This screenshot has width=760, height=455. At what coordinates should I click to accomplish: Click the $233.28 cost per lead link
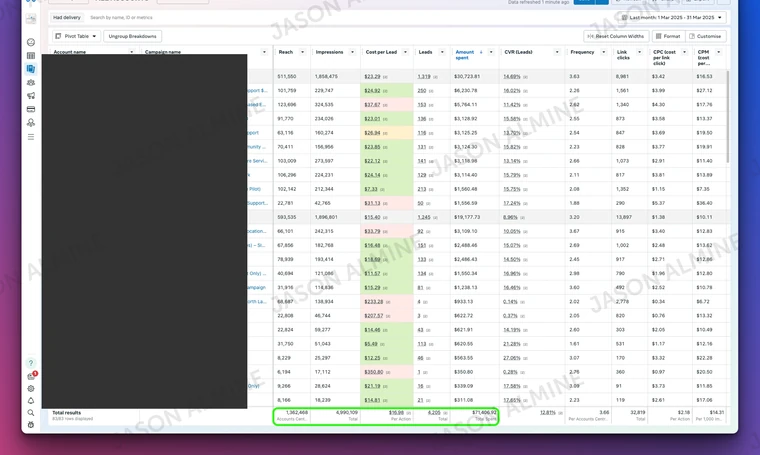coord(374,301)
